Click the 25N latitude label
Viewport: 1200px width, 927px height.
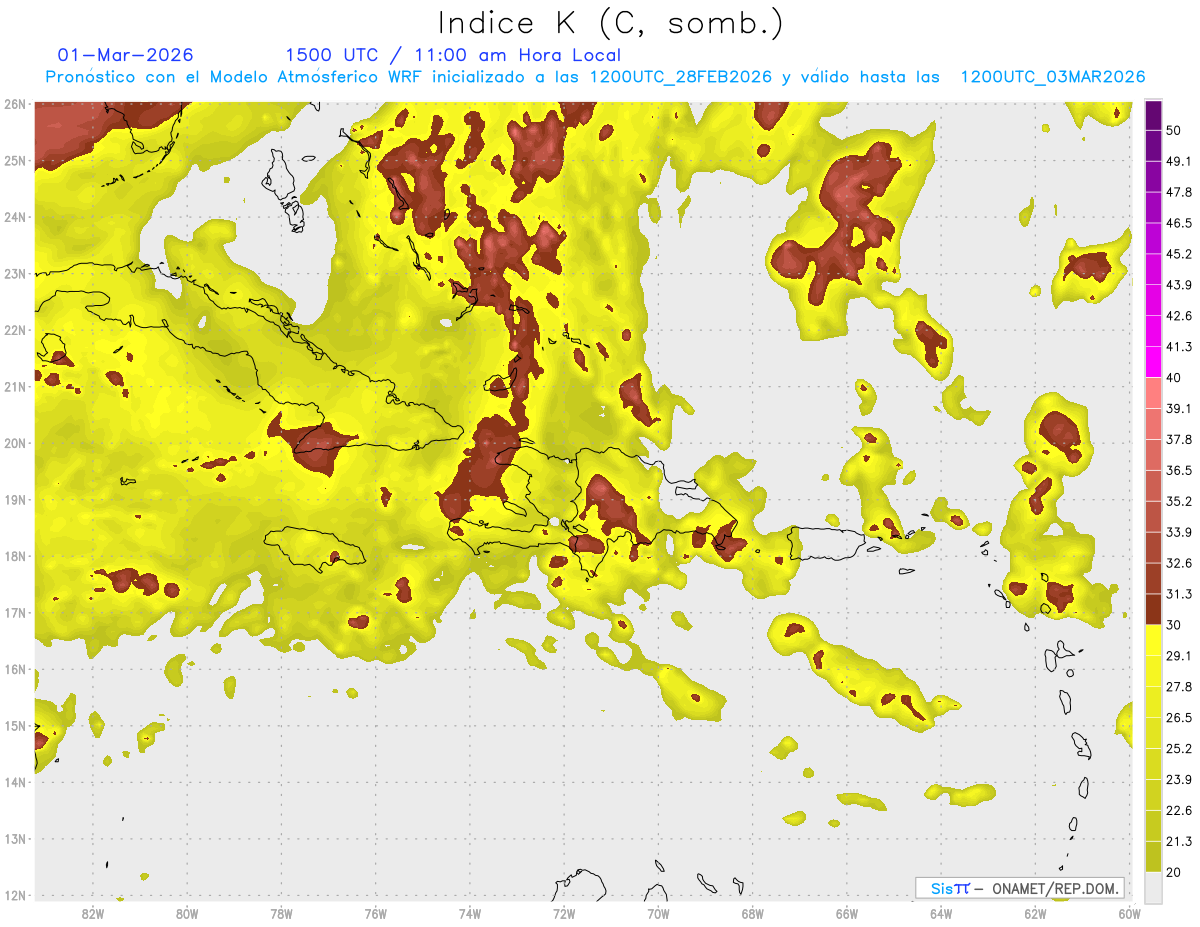click(15, 161)
